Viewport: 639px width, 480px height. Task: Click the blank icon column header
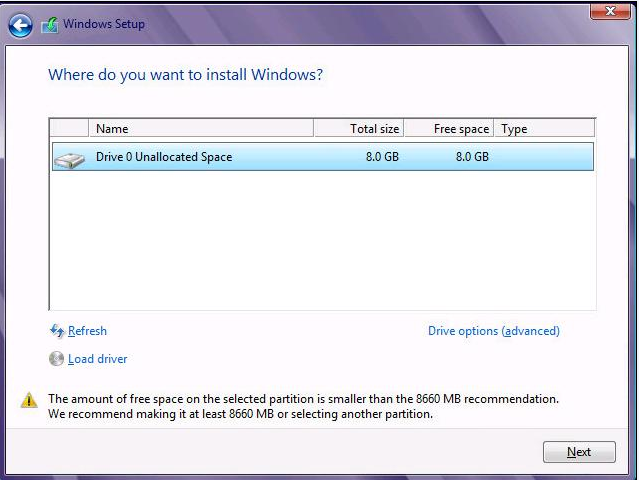click(69, 129)
